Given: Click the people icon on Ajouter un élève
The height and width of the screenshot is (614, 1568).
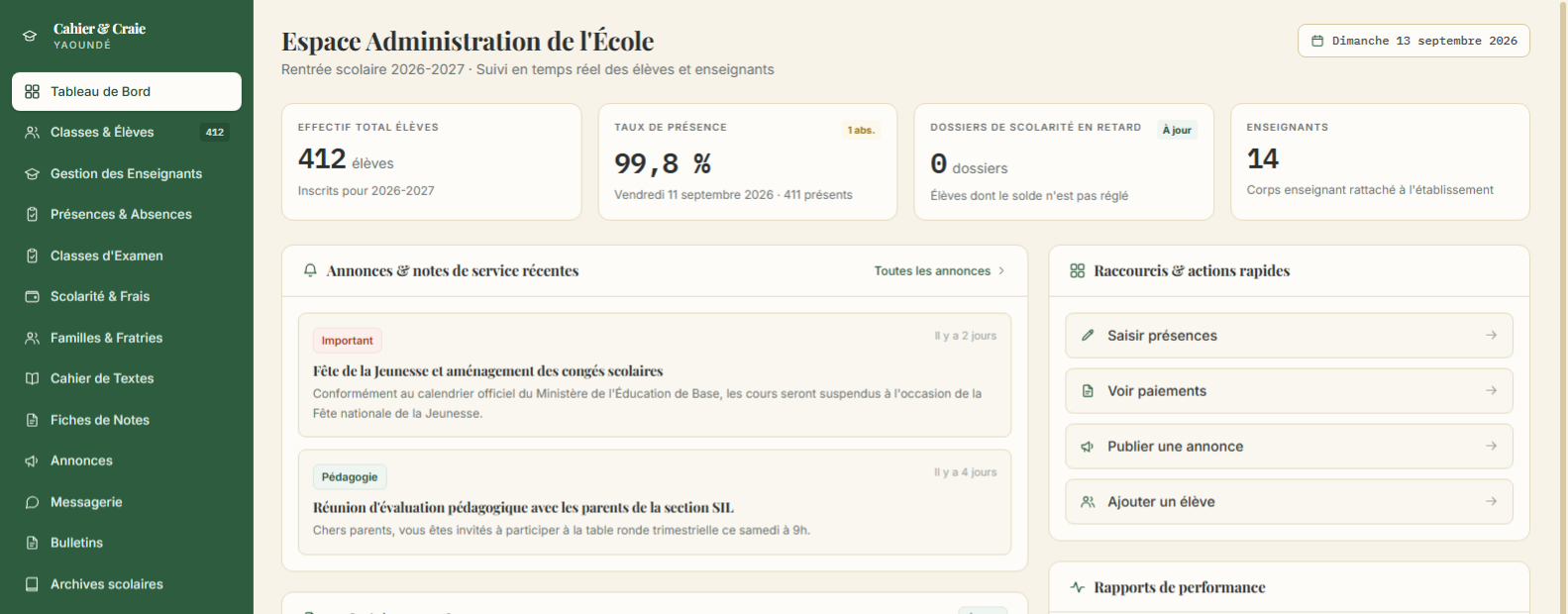Looking at the screenshot, I should pos(1088,502).
